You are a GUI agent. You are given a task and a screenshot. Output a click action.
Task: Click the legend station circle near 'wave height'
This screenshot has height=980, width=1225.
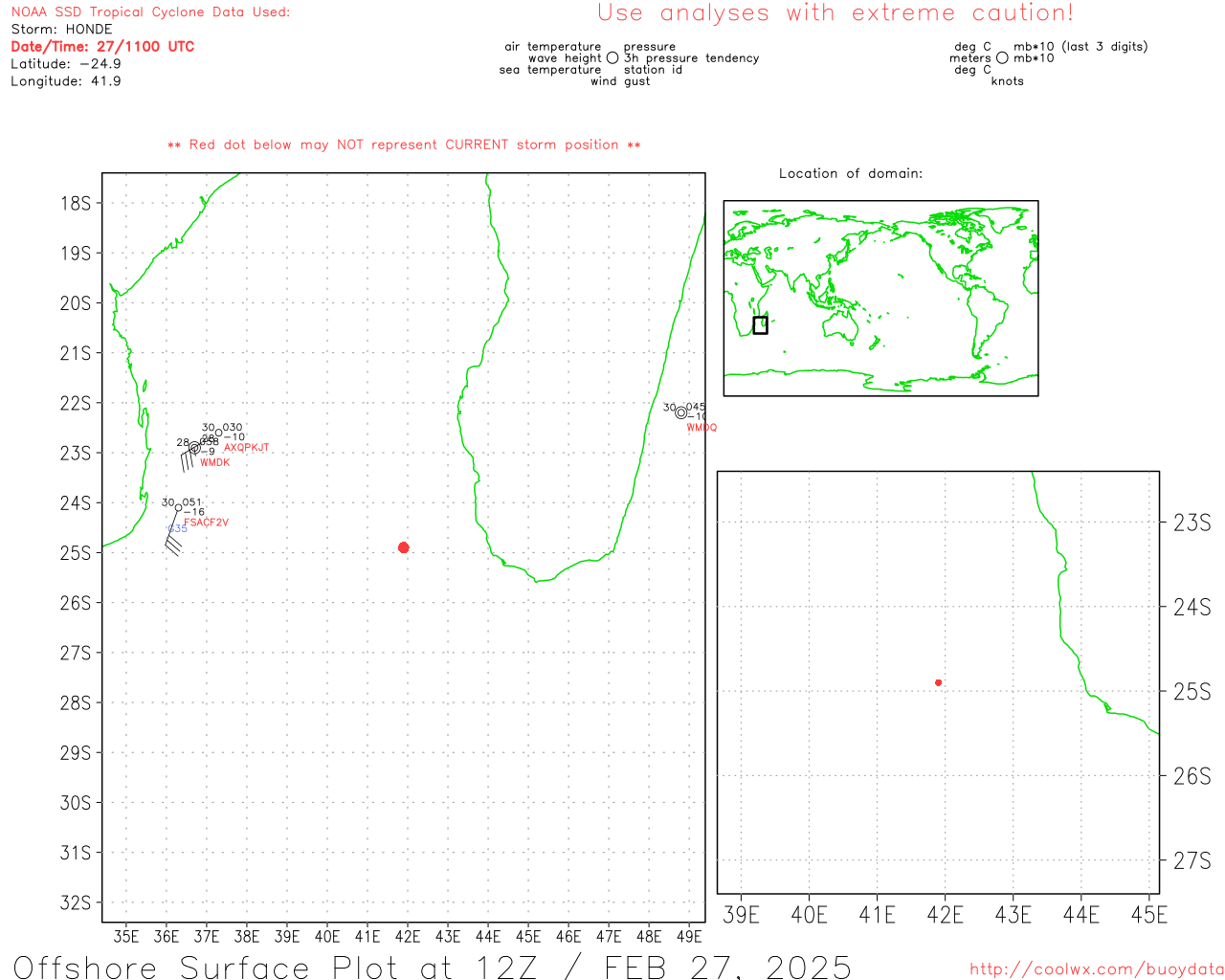[x=612, y=58]
